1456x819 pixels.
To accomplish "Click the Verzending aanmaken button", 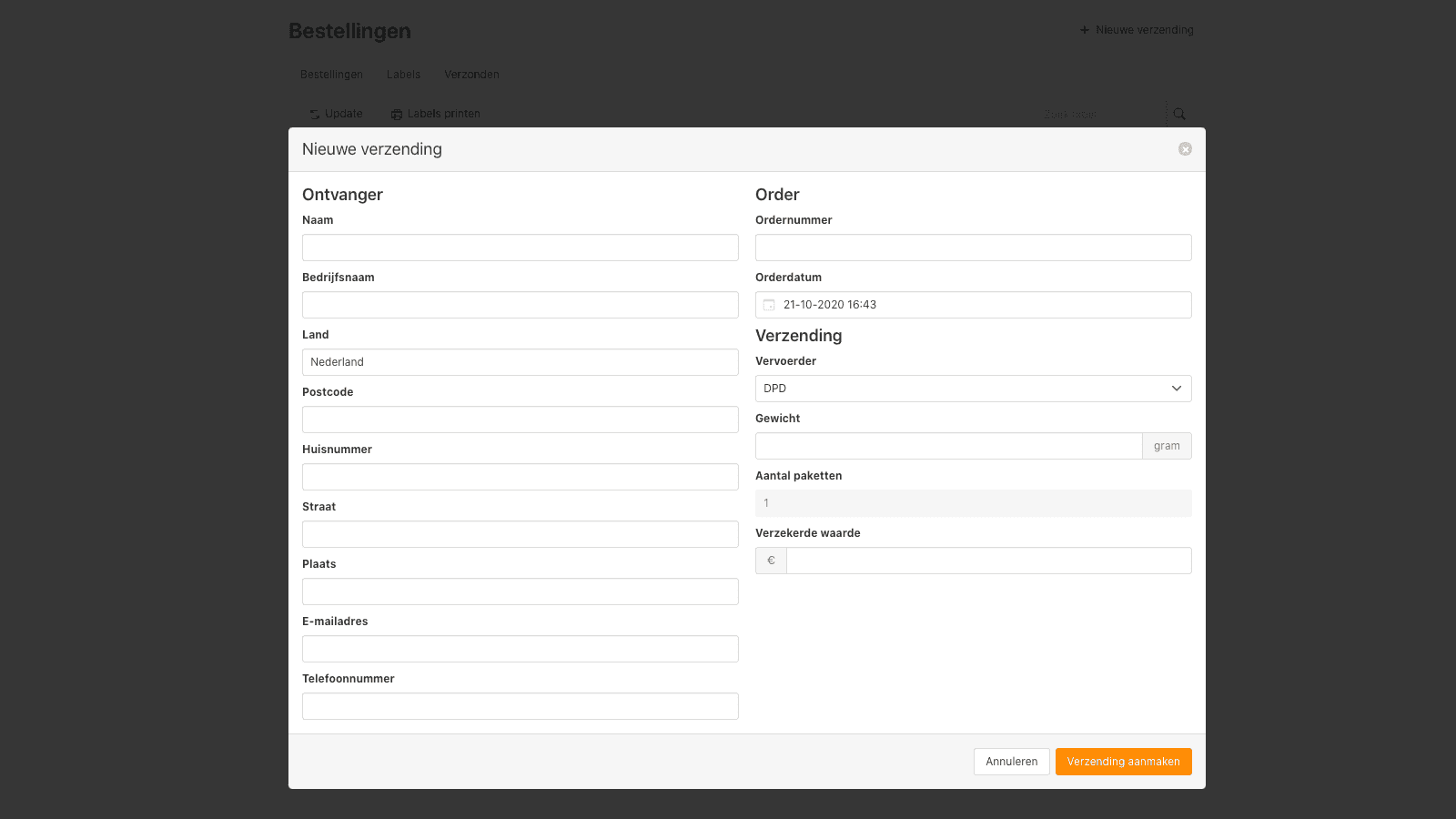I will coord(1123,762).
